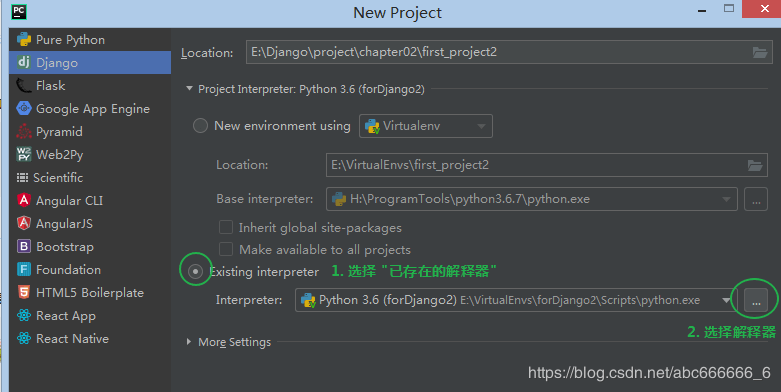Viewport: 781px width, 392px height.
Task: Select Existing interpreter radio button
Action: pyautogui.click(x=196, y=271)
